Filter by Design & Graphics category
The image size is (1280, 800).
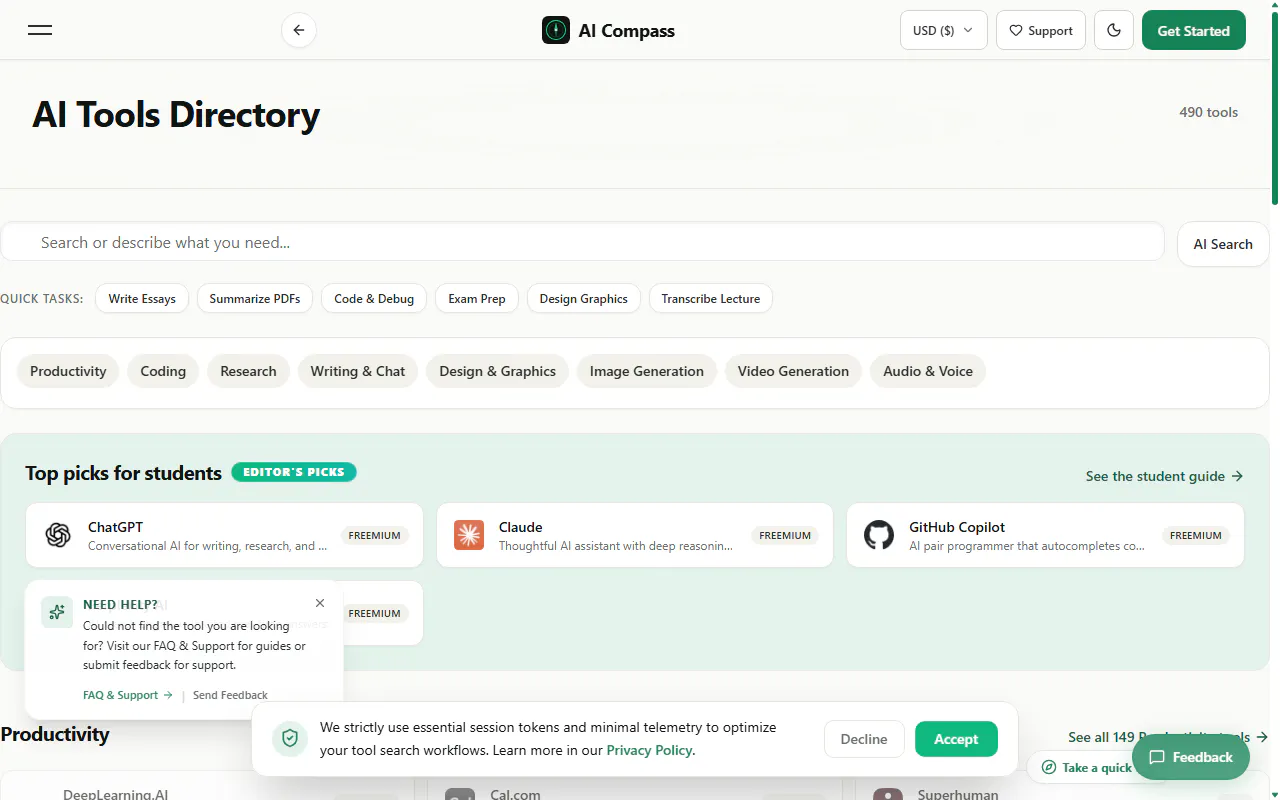click(x=498, y=371)
